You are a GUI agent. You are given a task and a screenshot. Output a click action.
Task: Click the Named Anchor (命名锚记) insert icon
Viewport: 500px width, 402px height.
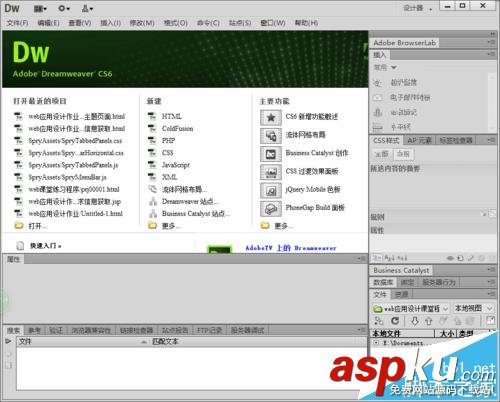coord(377,112)
